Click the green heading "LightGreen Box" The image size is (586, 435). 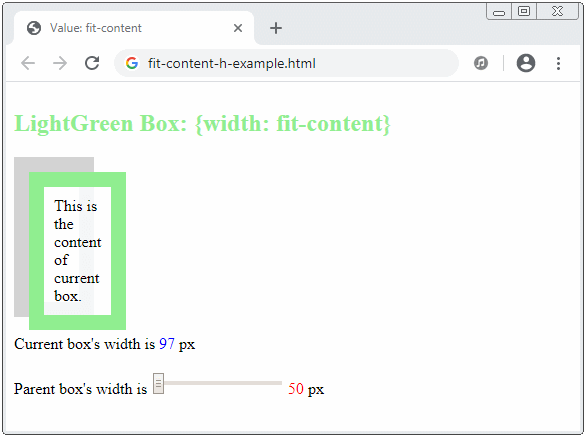pos(100,123)
